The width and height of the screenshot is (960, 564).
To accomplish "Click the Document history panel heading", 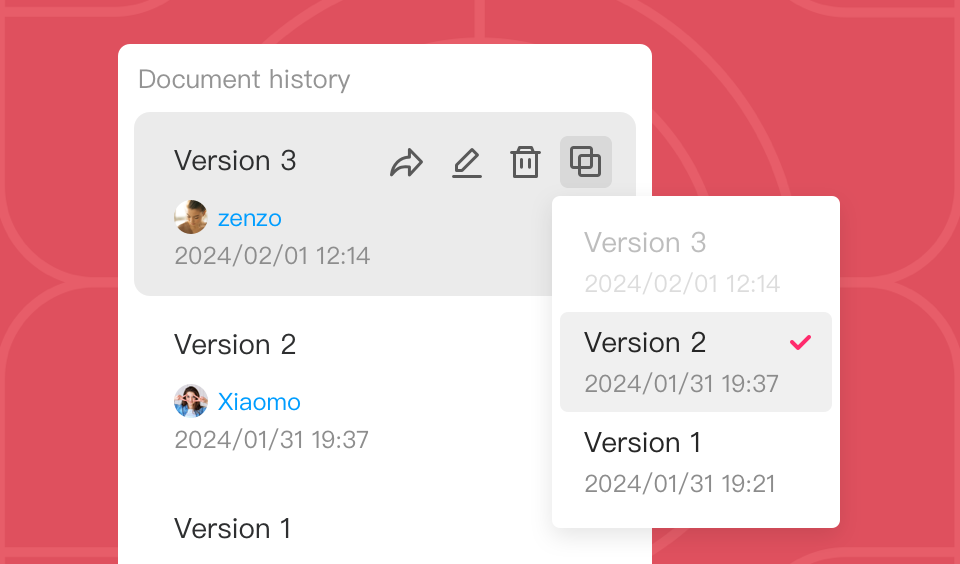I will coord(244,80).
